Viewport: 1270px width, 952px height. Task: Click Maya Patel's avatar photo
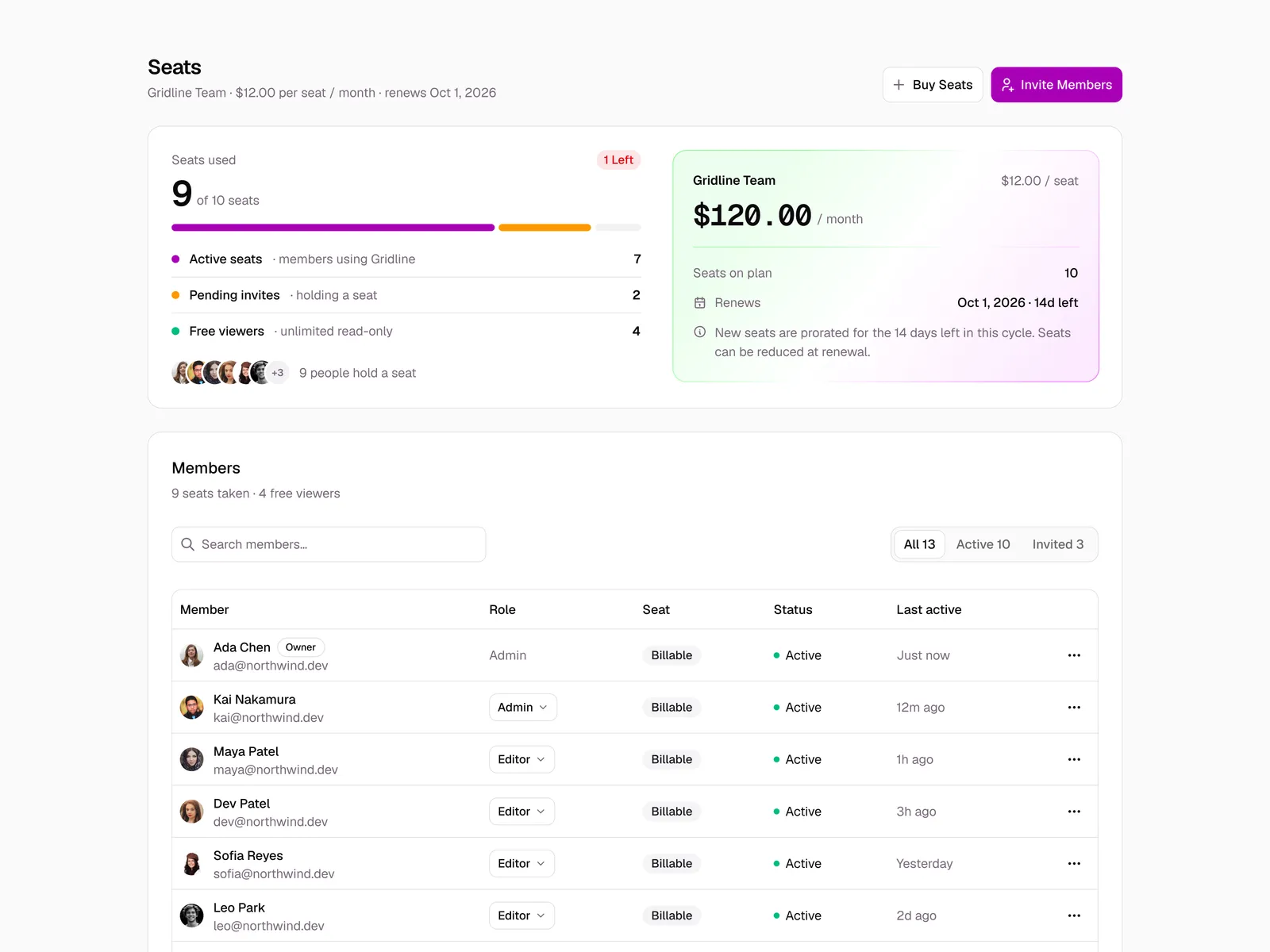[x=191, y=759]
